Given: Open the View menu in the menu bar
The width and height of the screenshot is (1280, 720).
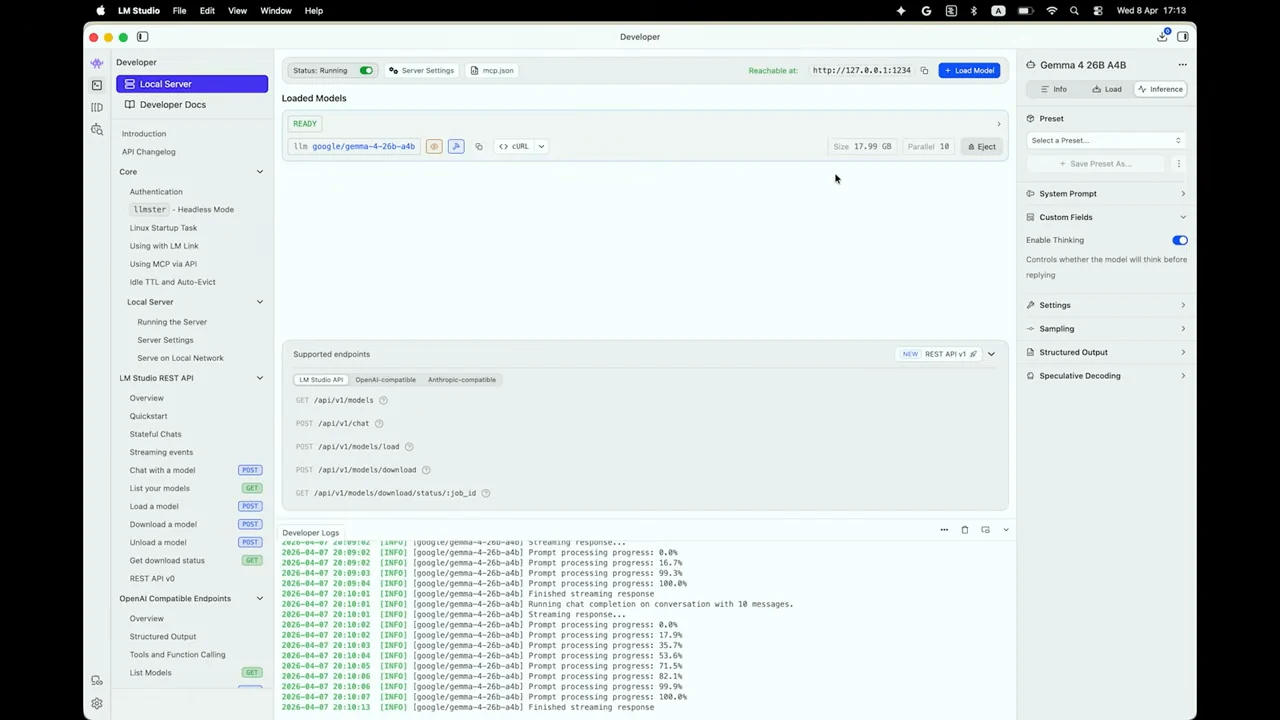Looking at the screenshot, I should point(237,11).
